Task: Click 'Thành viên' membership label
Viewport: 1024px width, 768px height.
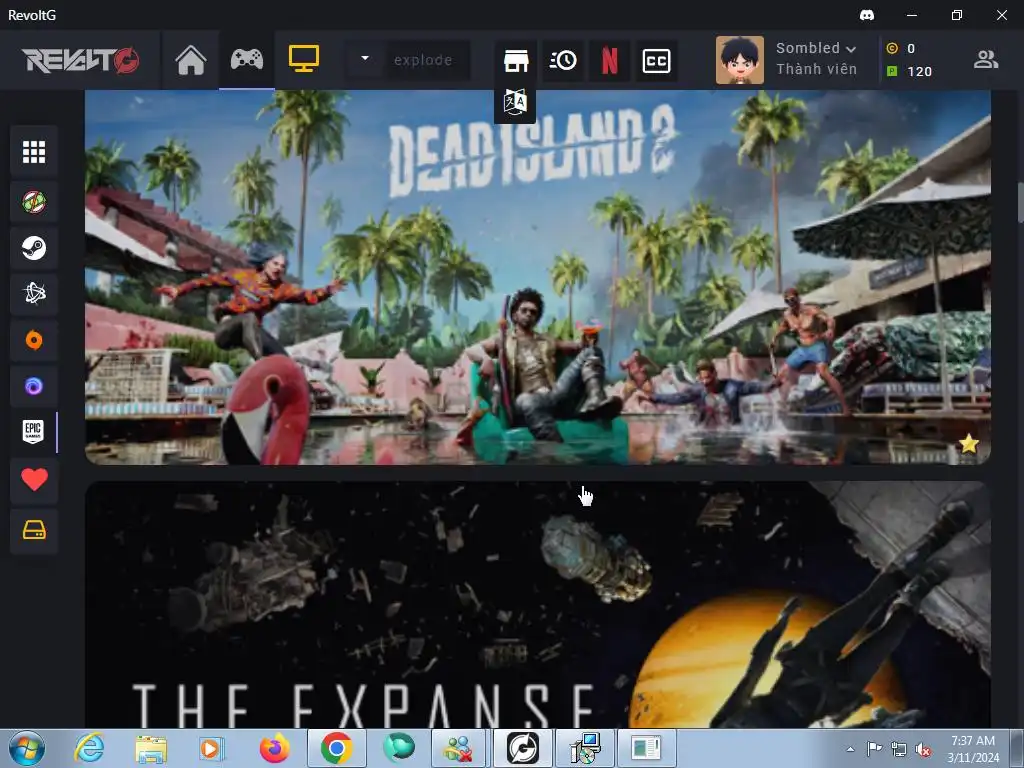Action: 816,69
